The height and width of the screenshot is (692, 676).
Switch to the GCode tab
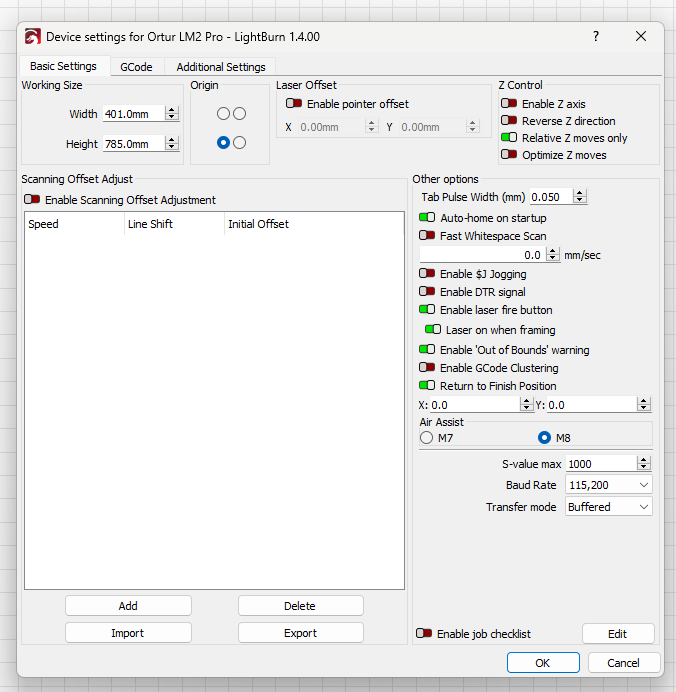136,67
